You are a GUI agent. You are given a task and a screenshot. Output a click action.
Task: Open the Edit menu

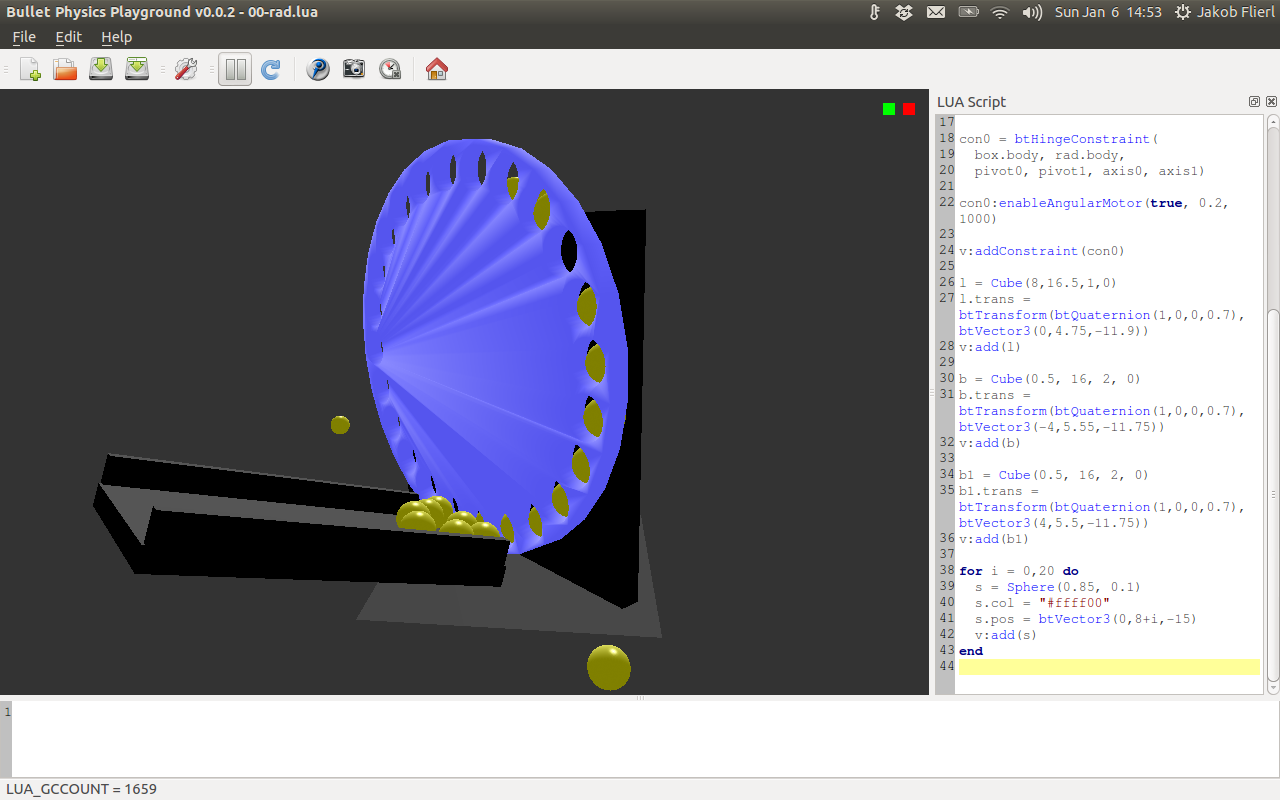coord(69,37)
